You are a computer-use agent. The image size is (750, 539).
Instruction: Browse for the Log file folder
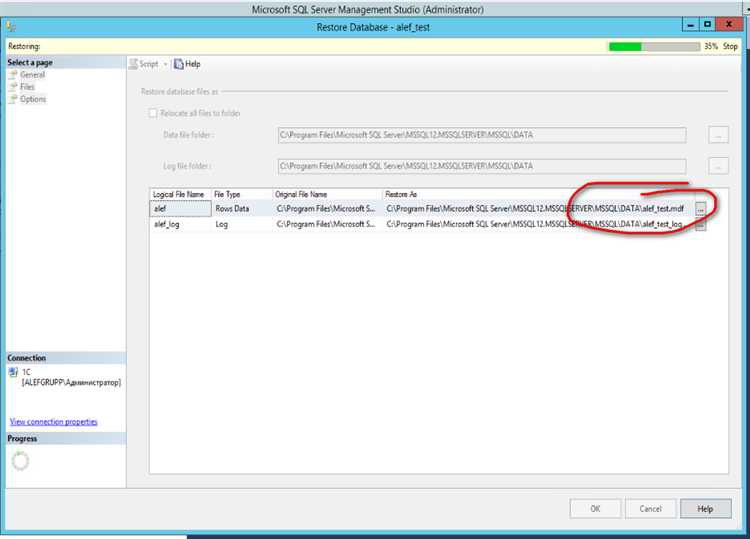tap(718, 166)
